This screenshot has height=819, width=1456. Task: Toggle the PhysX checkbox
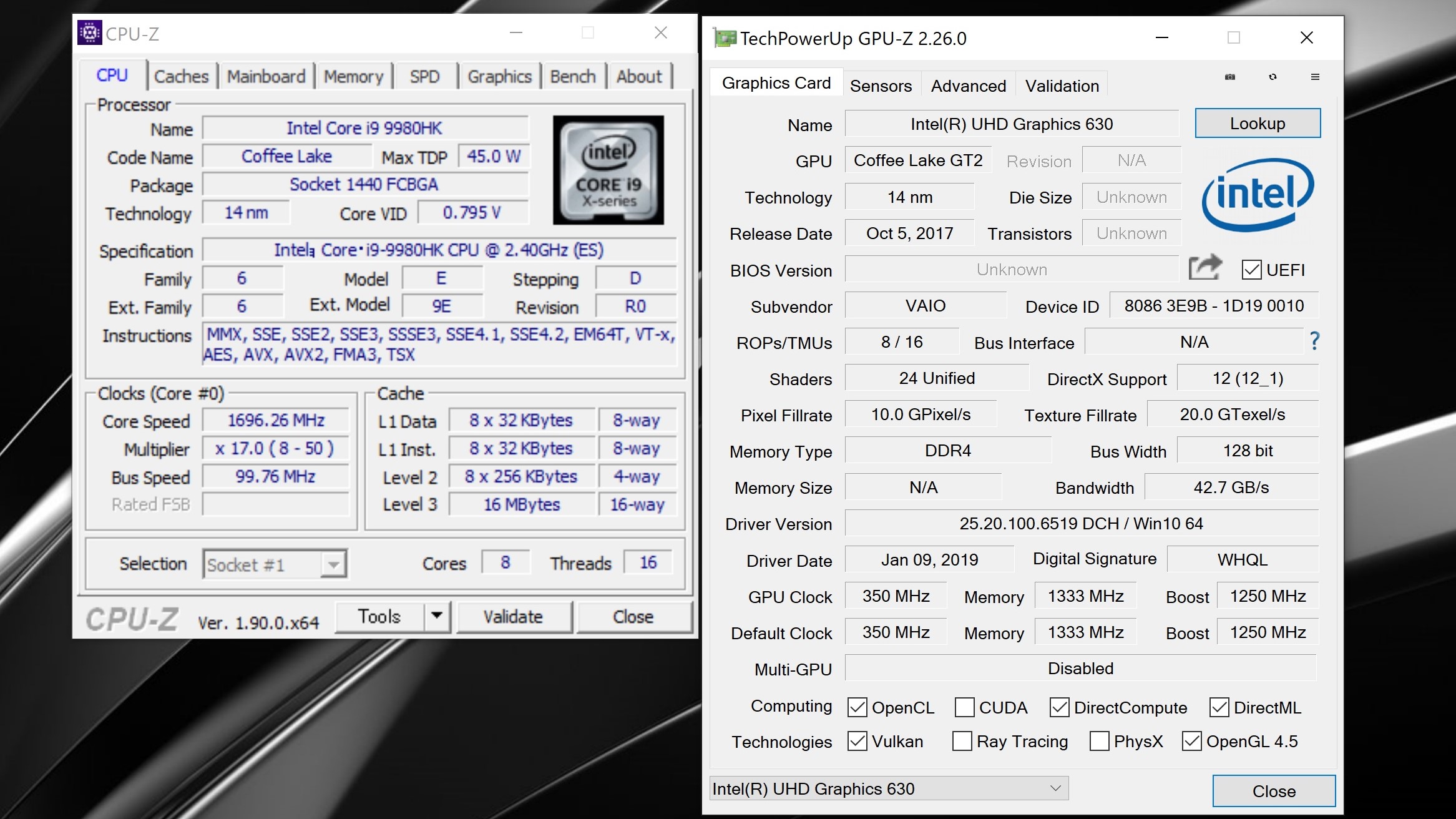coord(1099,741)
